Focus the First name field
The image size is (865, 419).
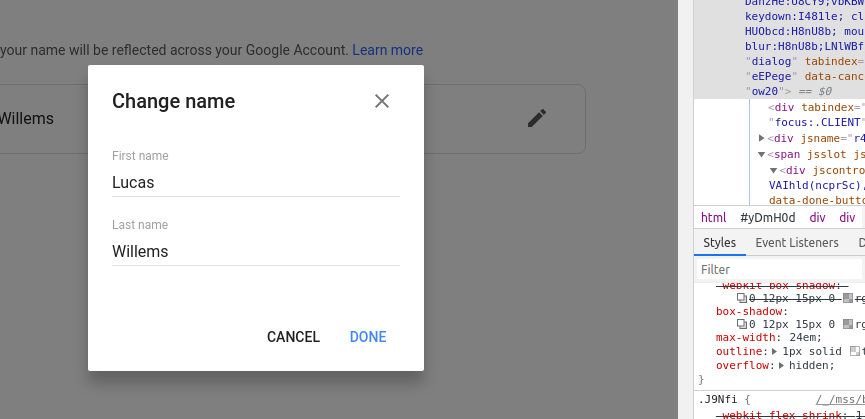click(x=255, y=182)
